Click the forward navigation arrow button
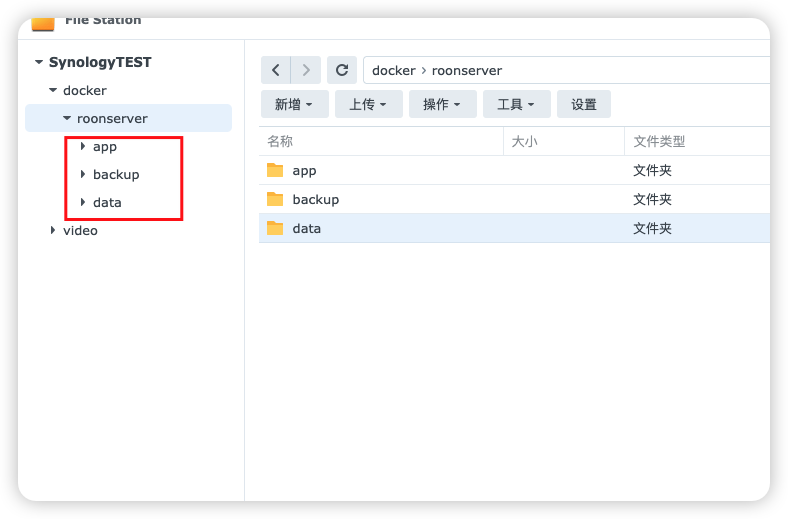Image resolution: width=788 pixels, height=519 pixels. 306,70
